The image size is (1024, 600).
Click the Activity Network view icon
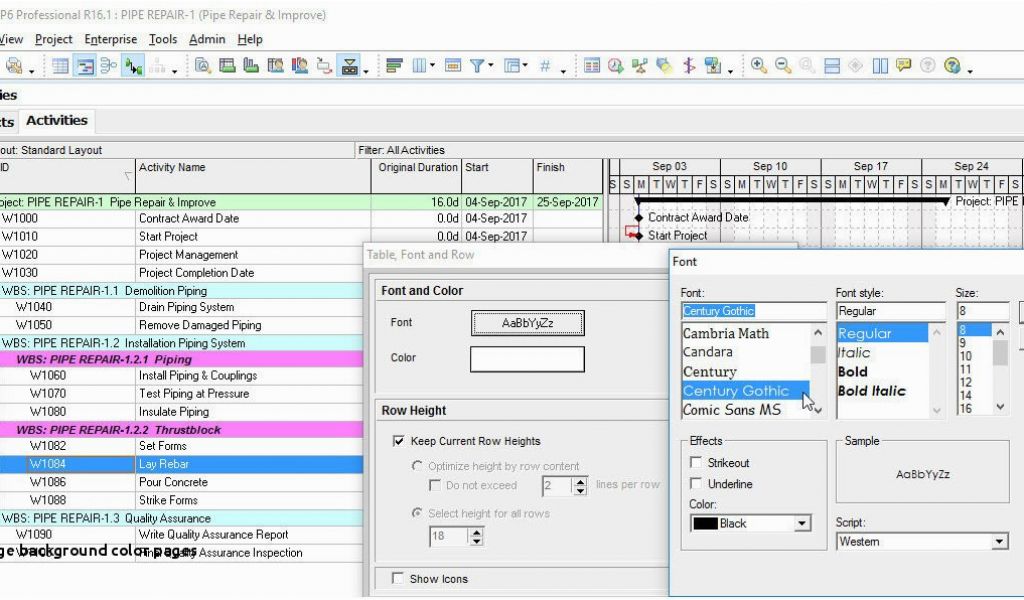pyautogui.click(x=108, y=66)
